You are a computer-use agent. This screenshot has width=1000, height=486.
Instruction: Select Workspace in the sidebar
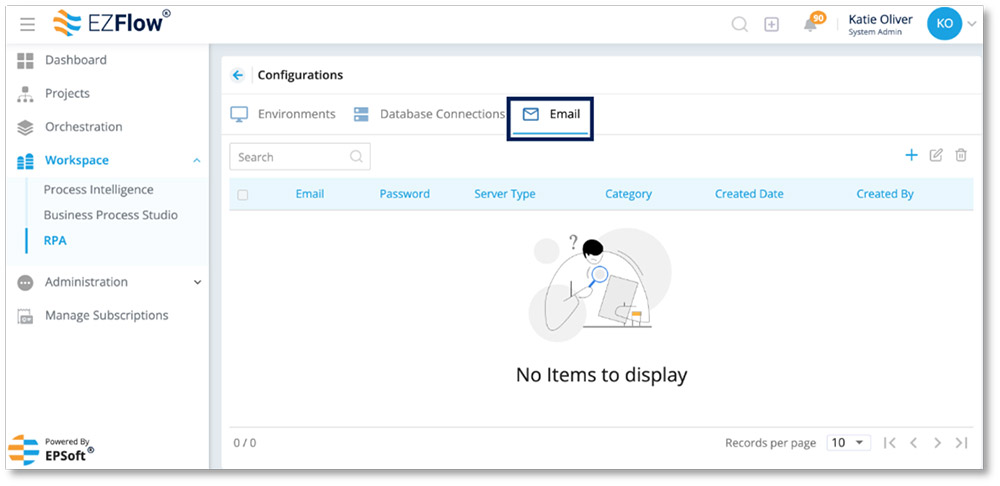pyautogui.click(x=77, y=160)
